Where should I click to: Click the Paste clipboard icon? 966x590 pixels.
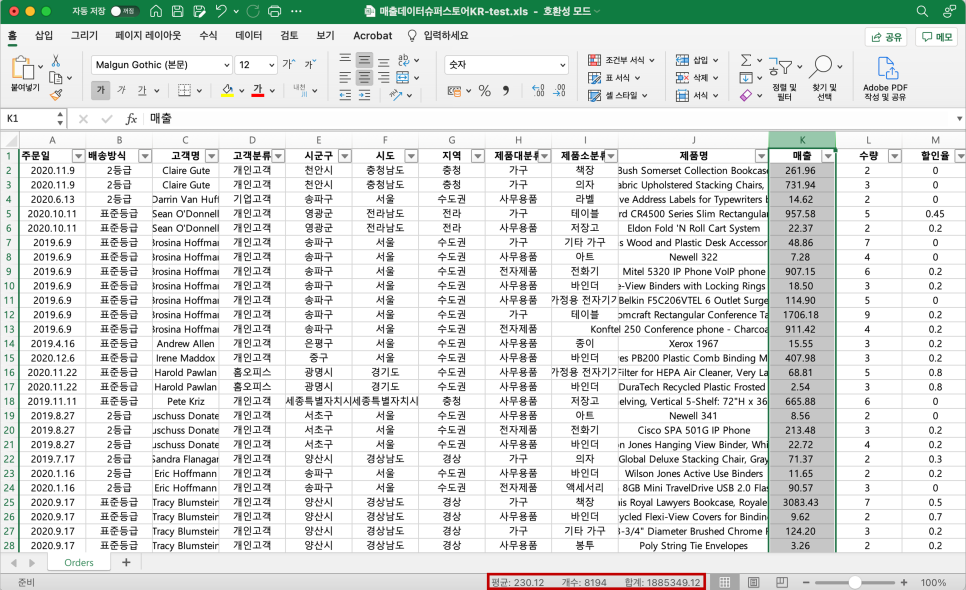[x=23, y=68]
